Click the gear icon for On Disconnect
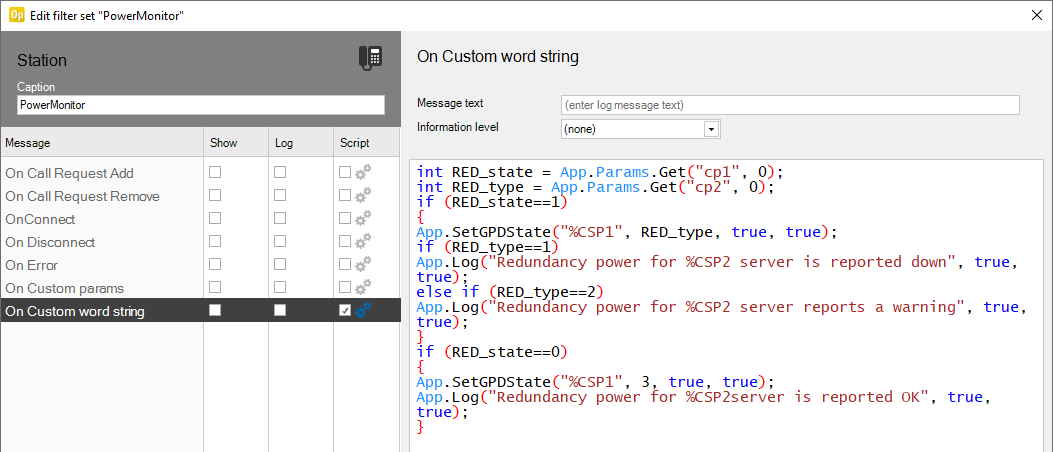1053x452 pixels. click(363, 242)
